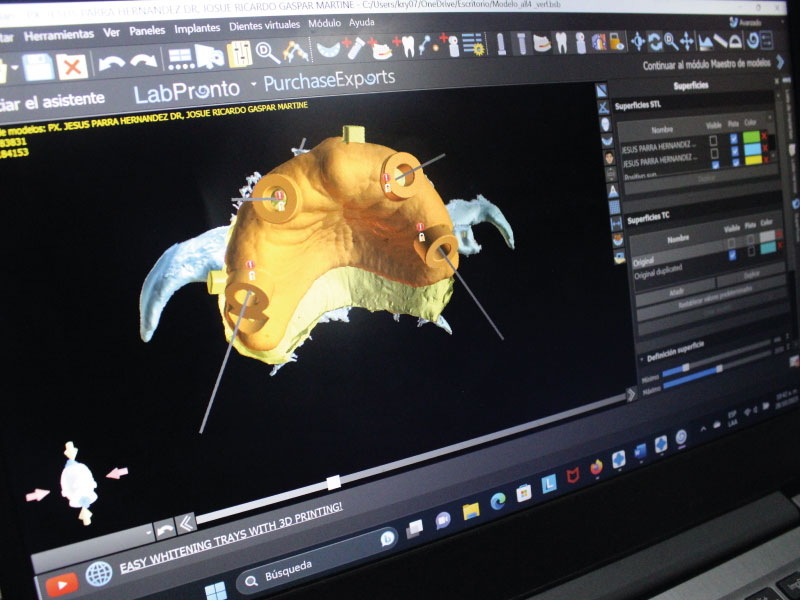Toggle Visible checkbox for Original duplicated surface
Image resolution: width=800 pixels, height=600 pixels.
(733, 255)
